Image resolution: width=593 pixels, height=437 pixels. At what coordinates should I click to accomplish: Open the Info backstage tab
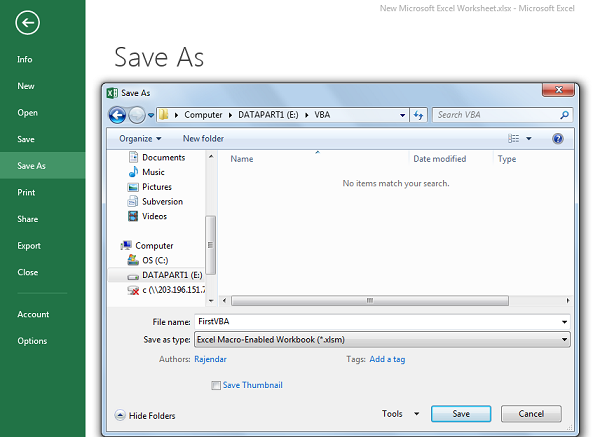coord(43,59)
